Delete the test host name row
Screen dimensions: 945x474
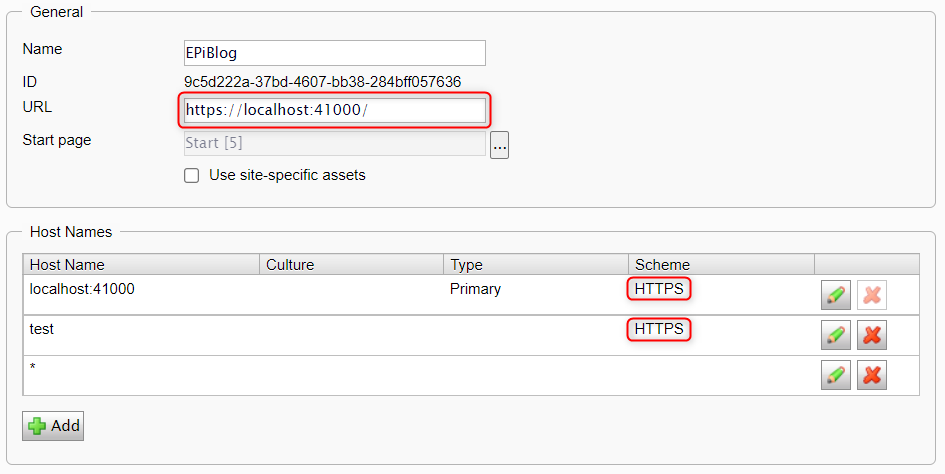(872, 335)
